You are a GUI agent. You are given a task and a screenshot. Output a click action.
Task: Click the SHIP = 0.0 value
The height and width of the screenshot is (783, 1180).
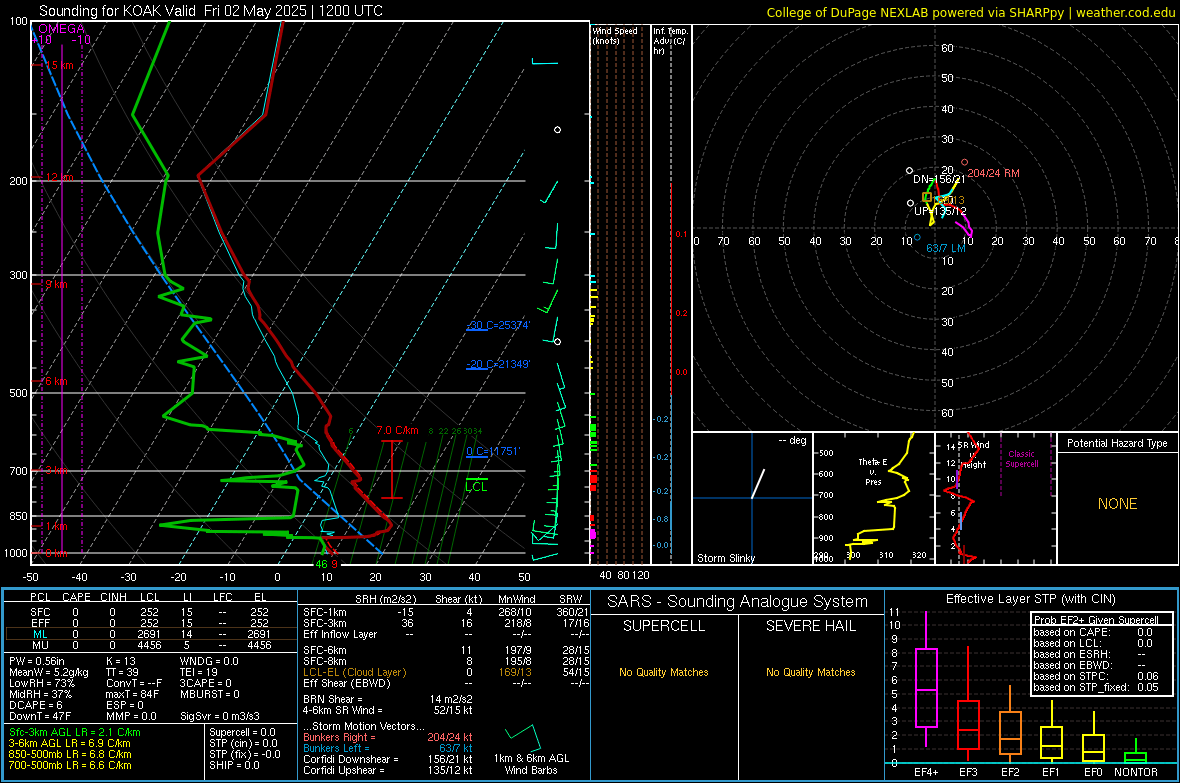click(x=234, y=766)
